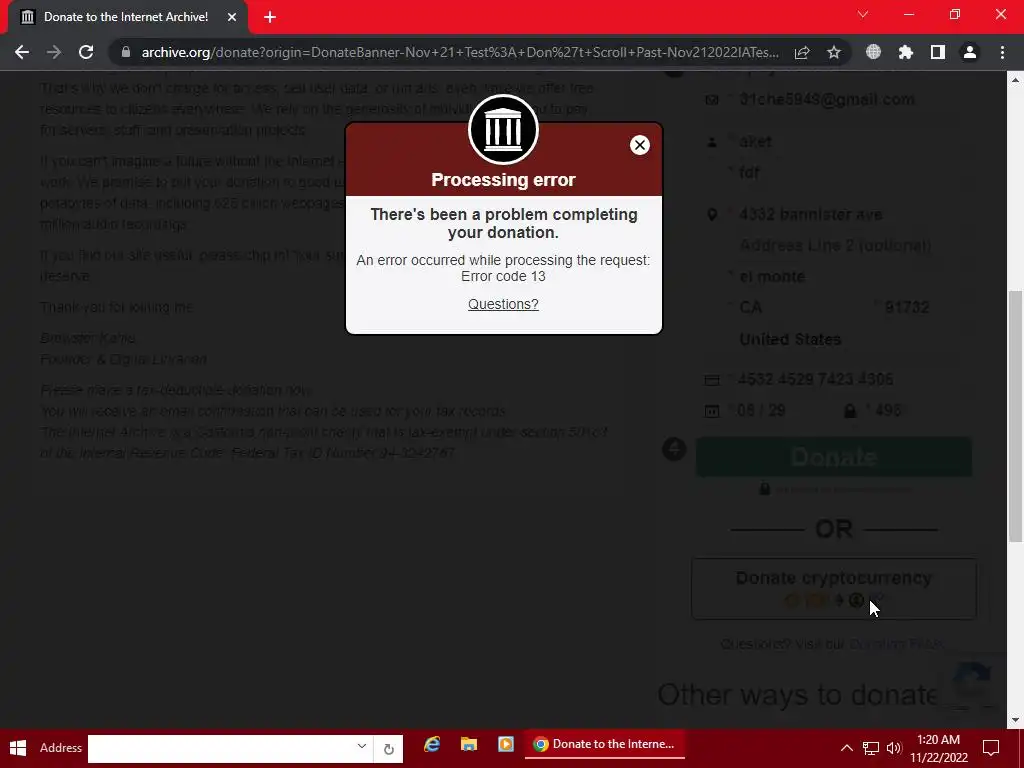
Task: Click the green Donate button
Action: [x=834, y=457]
